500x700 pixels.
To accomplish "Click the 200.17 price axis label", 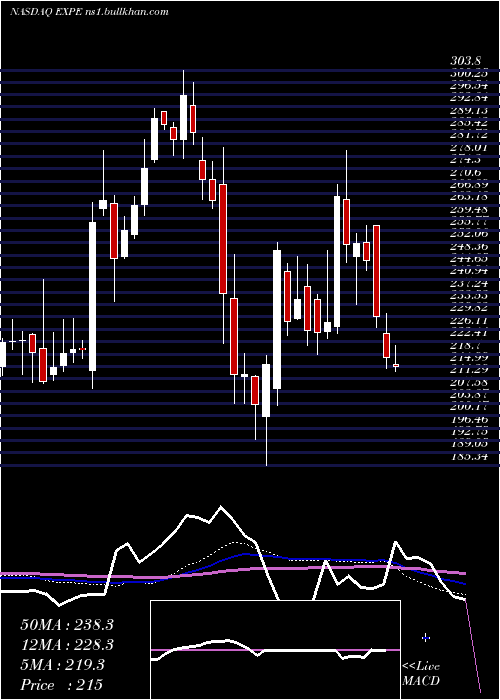I will point(468,407).
